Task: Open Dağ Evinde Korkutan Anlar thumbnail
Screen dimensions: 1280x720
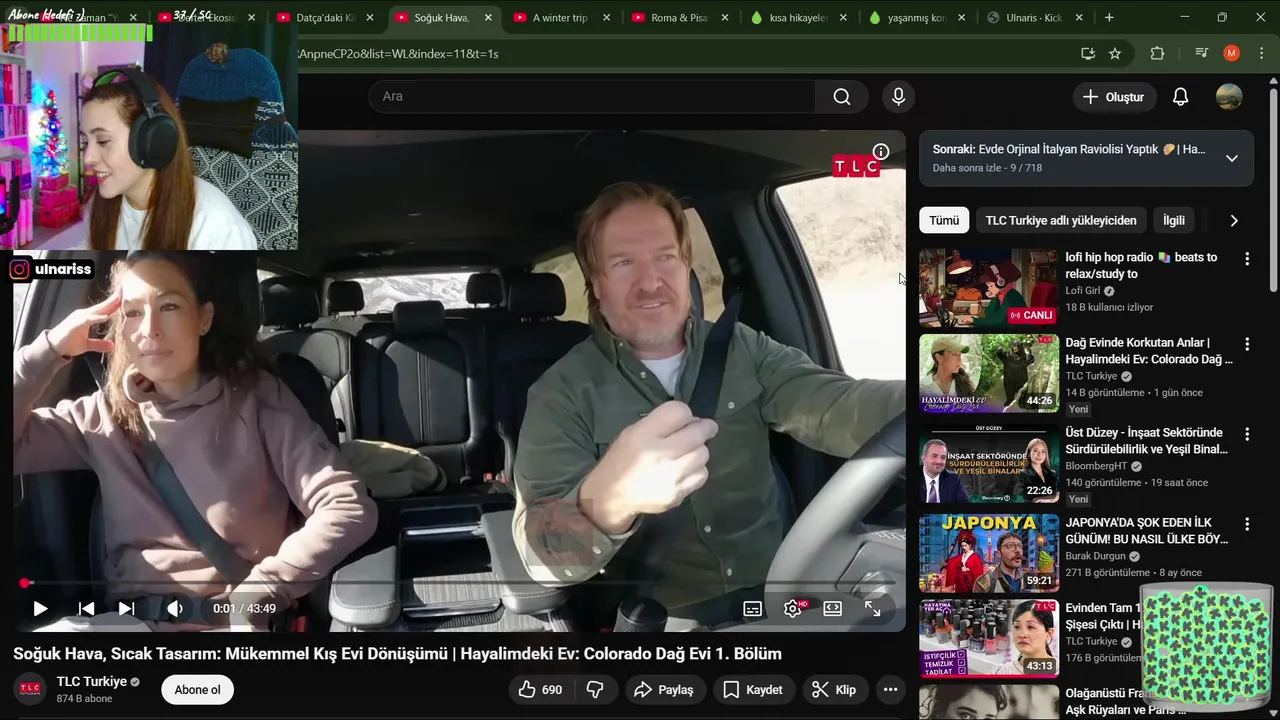Action: (x=989, y=373)
